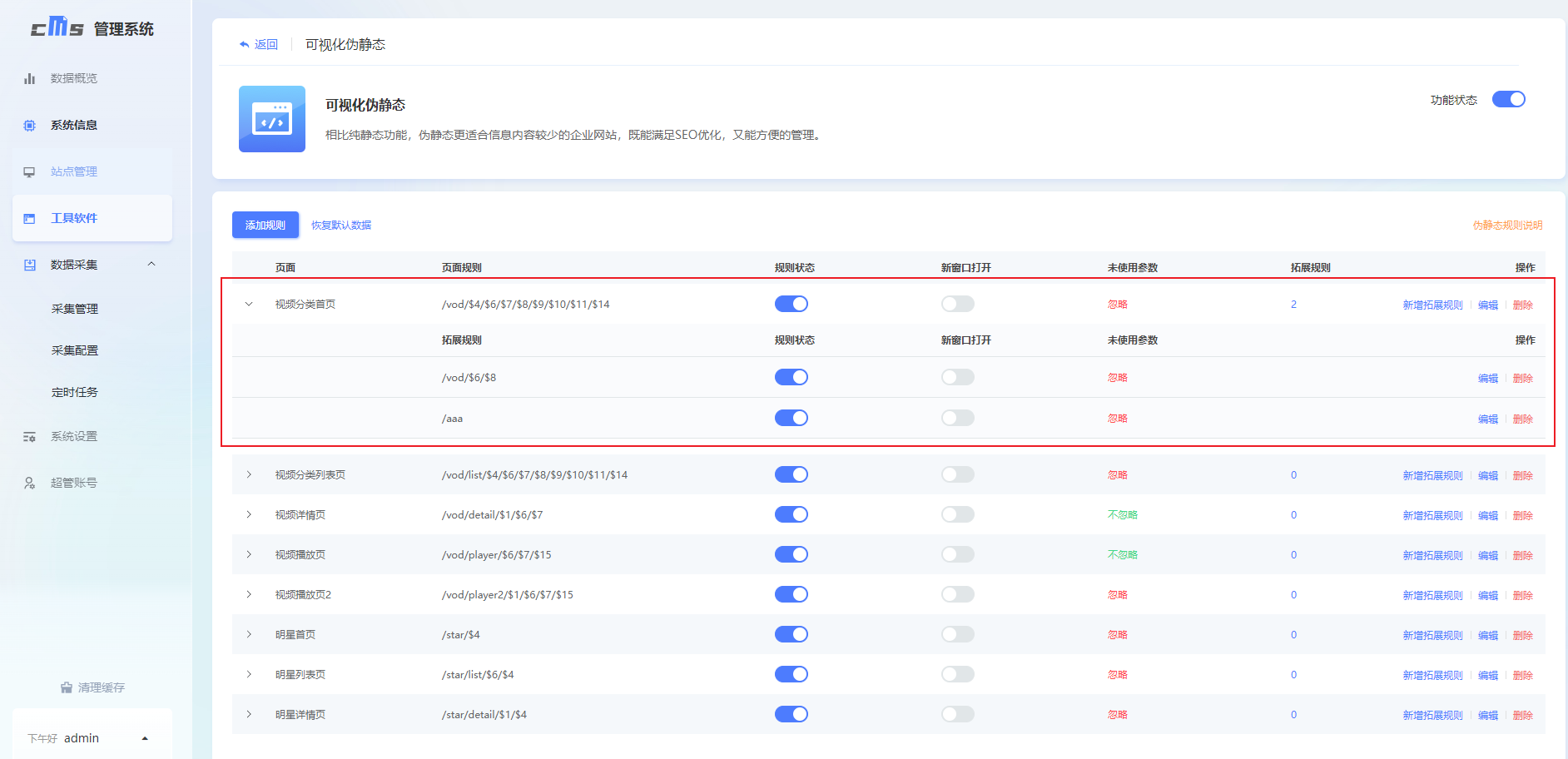Viewport: 1568px width, 759px height.
Task: Collapse the 视频分类首页 row
Action: point(249,305)
